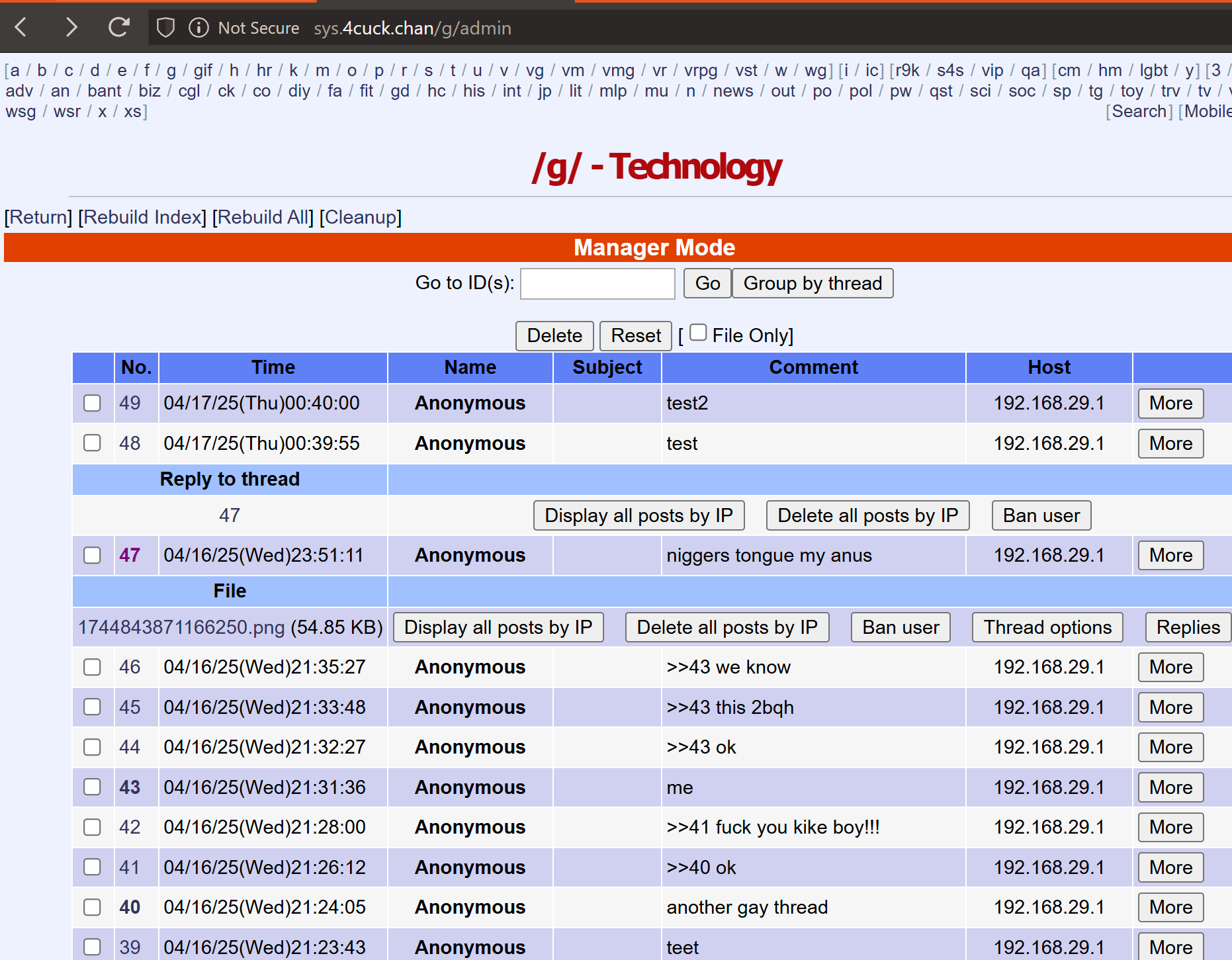This screenshot has width=1232, height=960.
Task: Open the site information icon
Action: (198, 28)
